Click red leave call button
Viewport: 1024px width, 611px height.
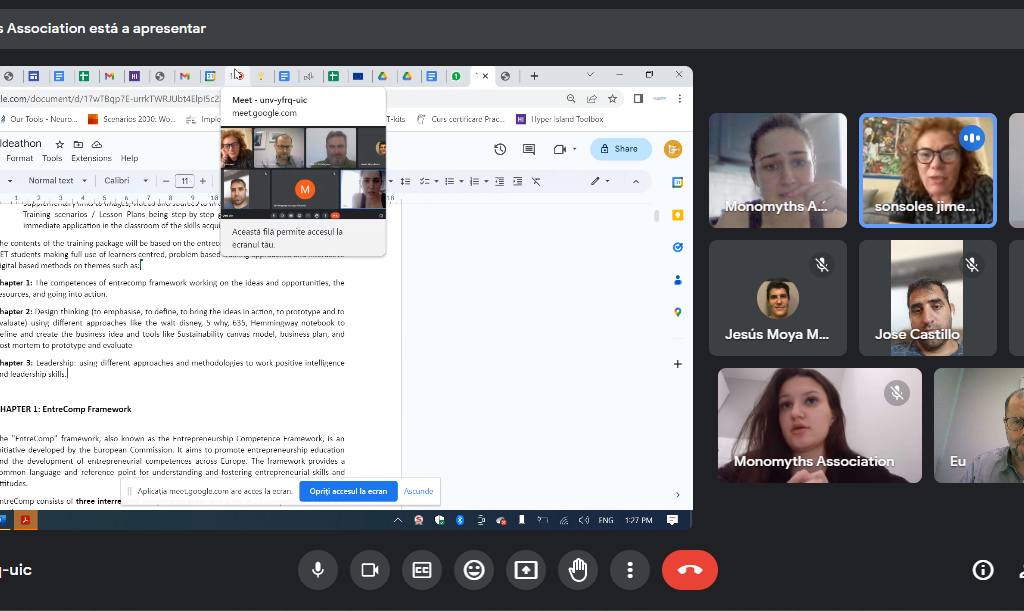[x=689, y=570]
